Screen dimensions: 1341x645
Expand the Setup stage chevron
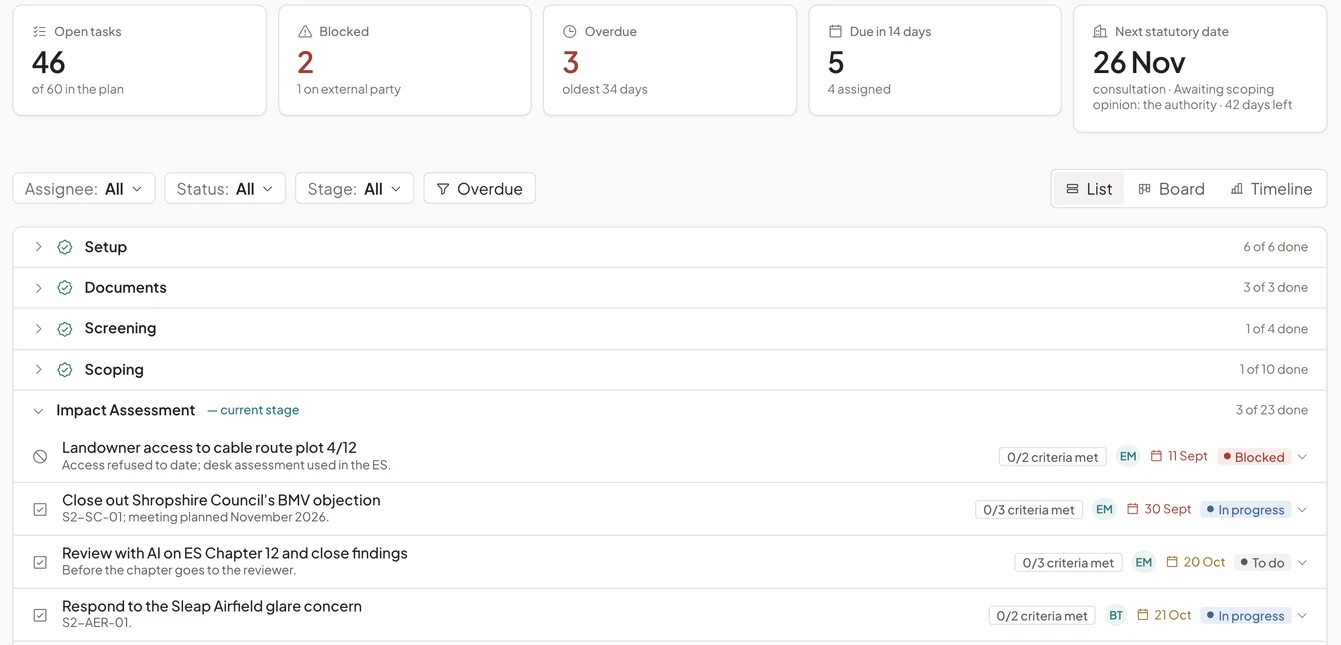[38, 247]
